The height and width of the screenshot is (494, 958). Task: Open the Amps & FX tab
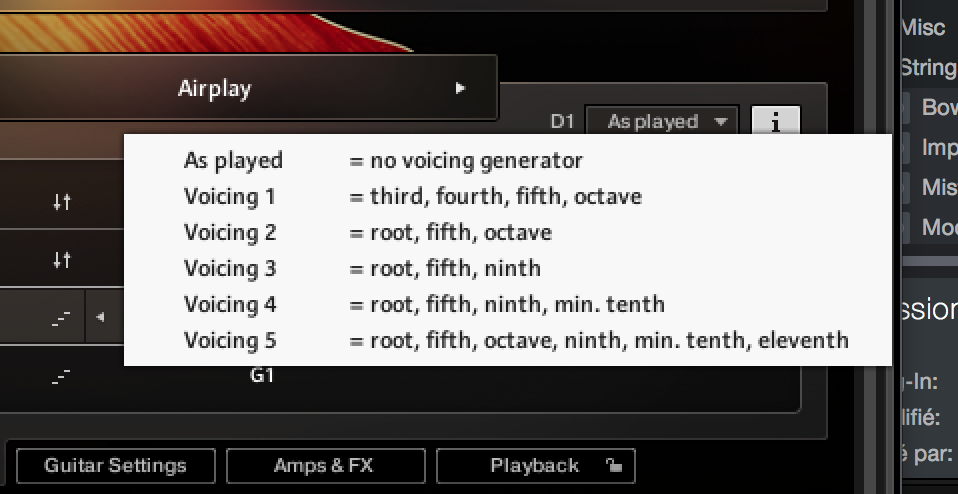325,465
